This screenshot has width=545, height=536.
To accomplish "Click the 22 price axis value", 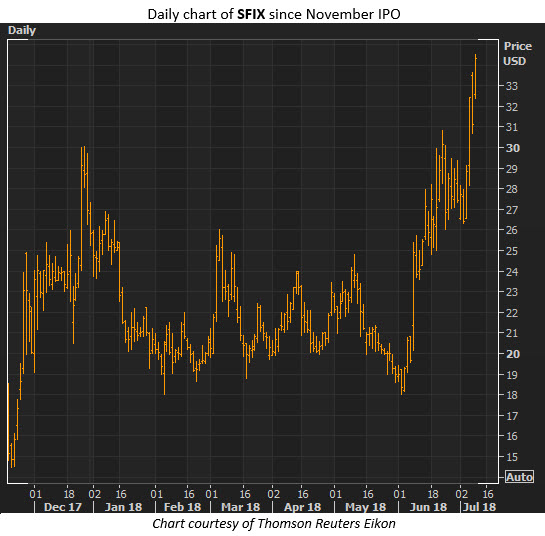I will (512, 313).
